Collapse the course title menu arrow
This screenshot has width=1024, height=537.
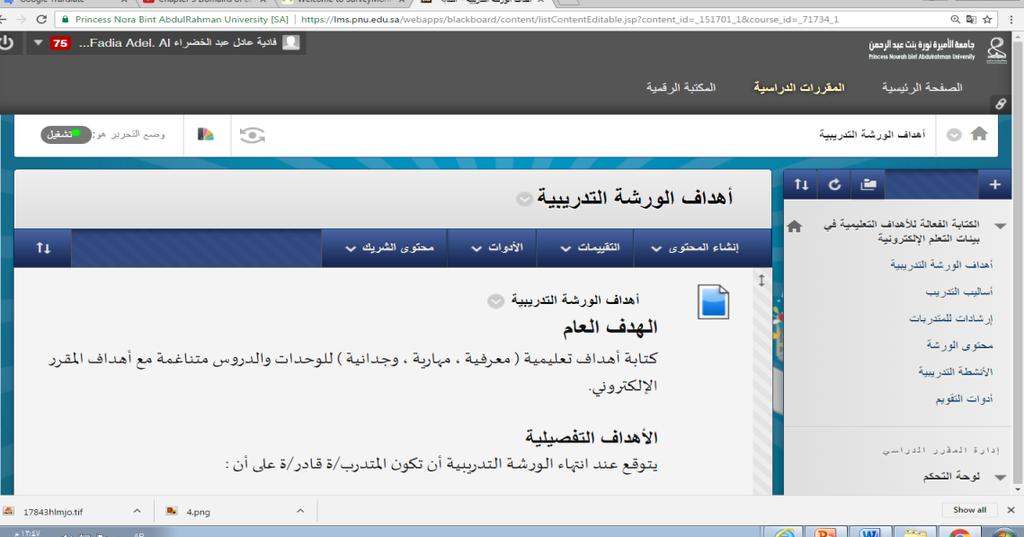(1000, 226)
